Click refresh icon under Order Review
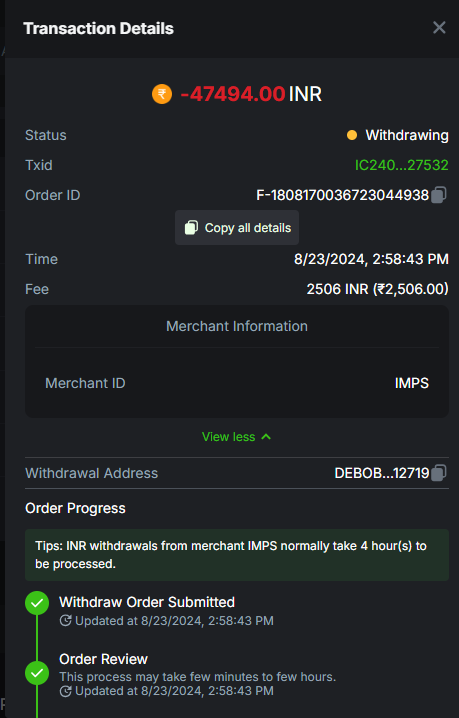This screenshot has height=718, width=459. pos(66,691)
